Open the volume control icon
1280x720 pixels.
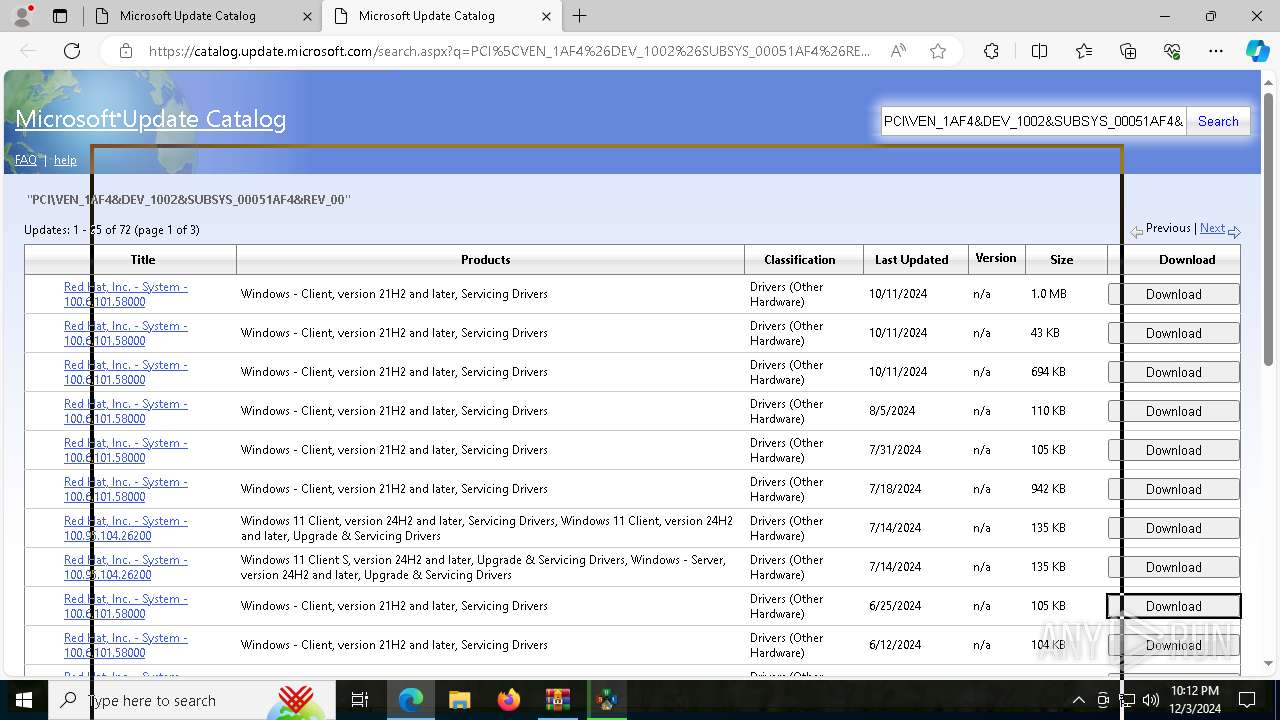pyautogui.click(x=1150, y=700)
